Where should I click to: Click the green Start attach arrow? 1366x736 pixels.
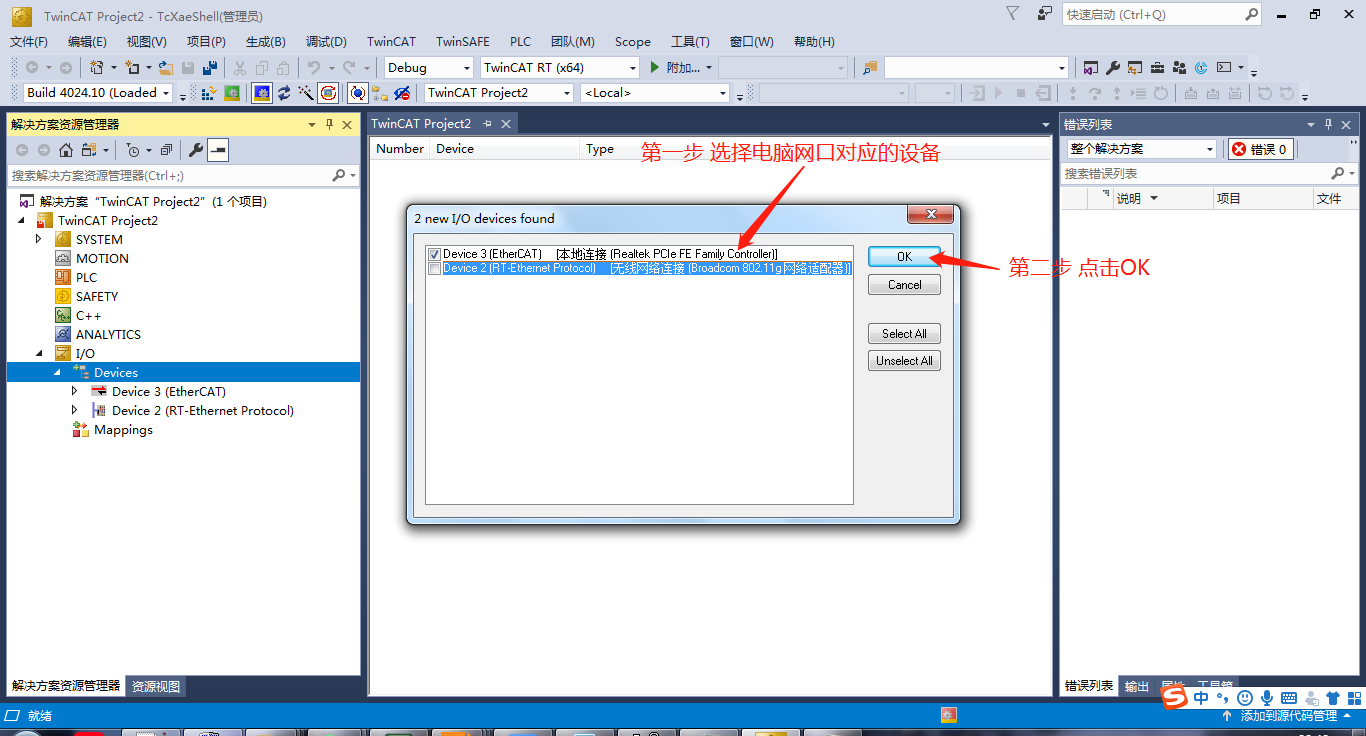pos(654,68)
